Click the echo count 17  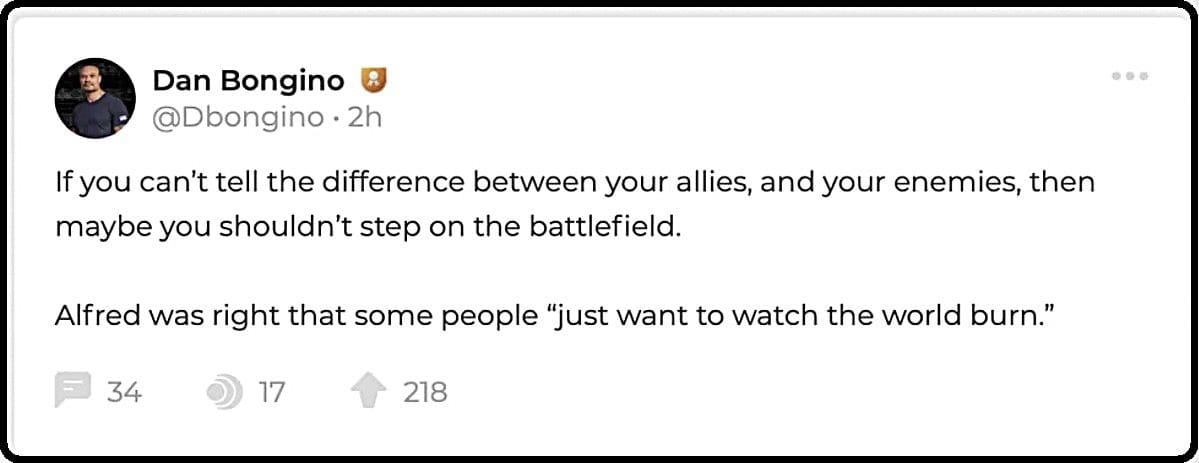(271, 392)
